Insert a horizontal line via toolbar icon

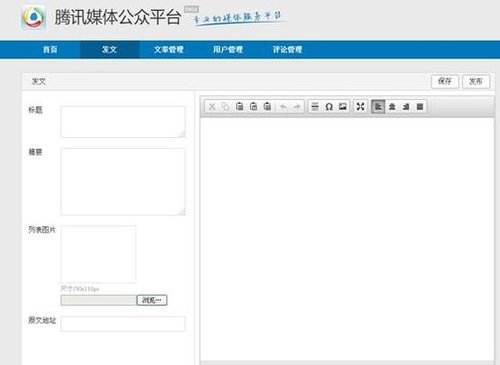pyautogui.click(x=315, y=107)
